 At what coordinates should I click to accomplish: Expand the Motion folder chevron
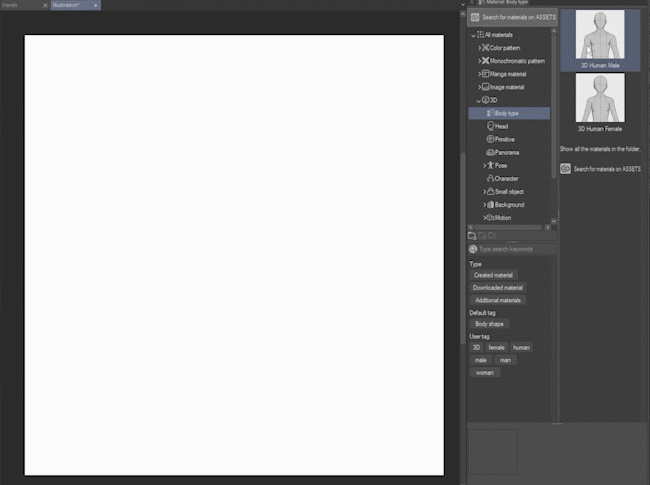[x=484, y=218]
